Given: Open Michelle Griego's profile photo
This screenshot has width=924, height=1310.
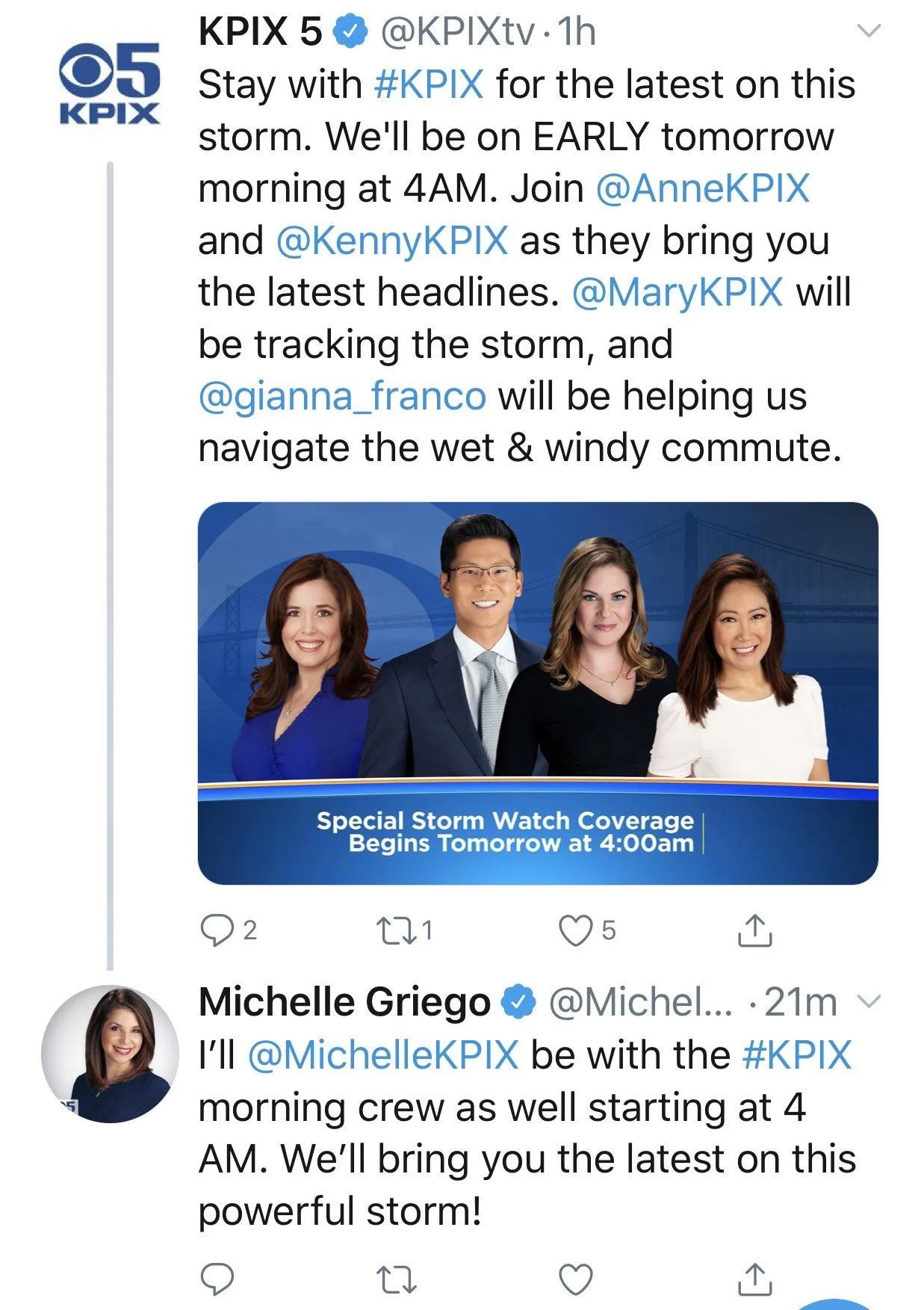Looking at the screenshot, I should (x=110, y=1054).
